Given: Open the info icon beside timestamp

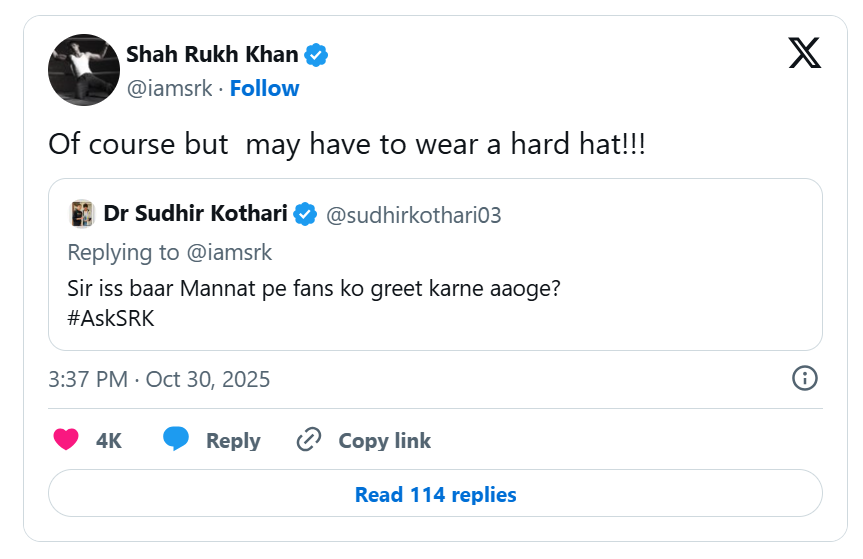Looking at the screenshot, I should point(805,378).
